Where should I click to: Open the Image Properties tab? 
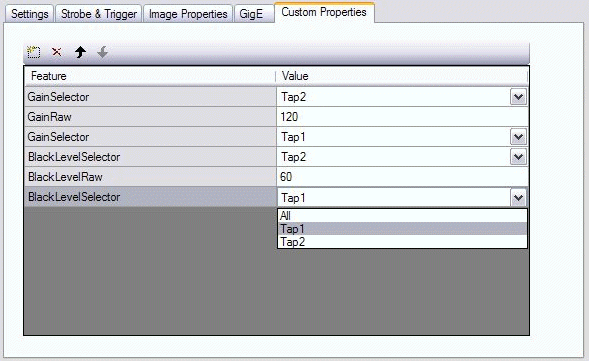coord(188,14)
